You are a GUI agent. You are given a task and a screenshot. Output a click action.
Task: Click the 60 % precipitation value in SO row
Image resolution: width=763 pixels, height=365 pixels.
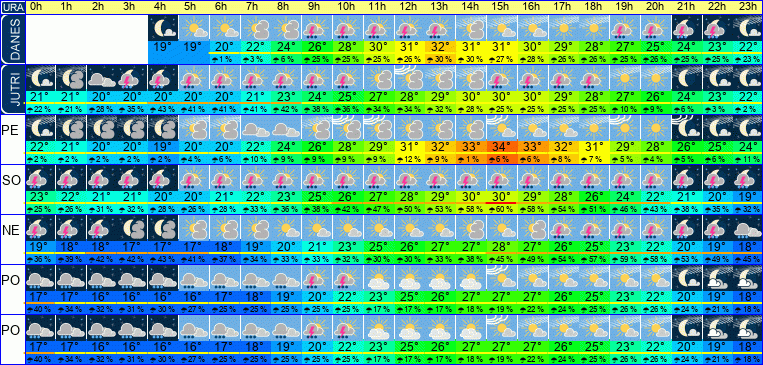(x=502, y=208)
